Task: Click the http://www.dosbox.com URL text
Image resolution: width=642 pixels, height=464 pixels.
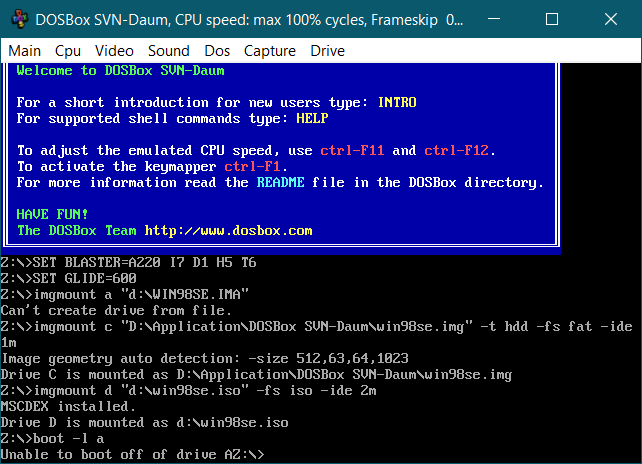Action: coord(229,231)
